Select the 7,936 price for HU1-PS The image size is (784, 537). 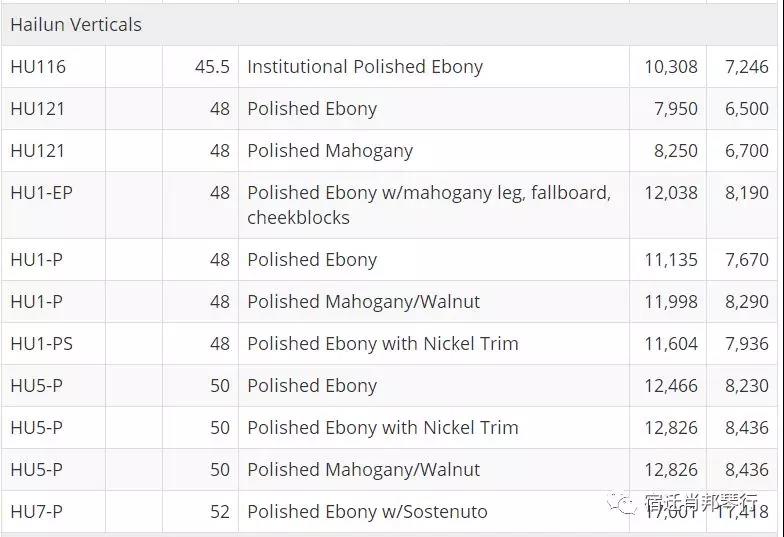click(x=746, y=344)
